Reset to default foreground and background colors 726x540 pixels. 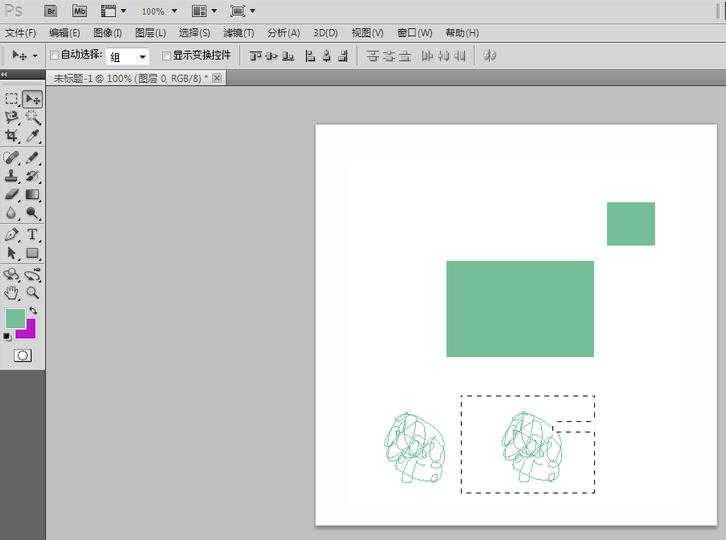tap(7, 337)
